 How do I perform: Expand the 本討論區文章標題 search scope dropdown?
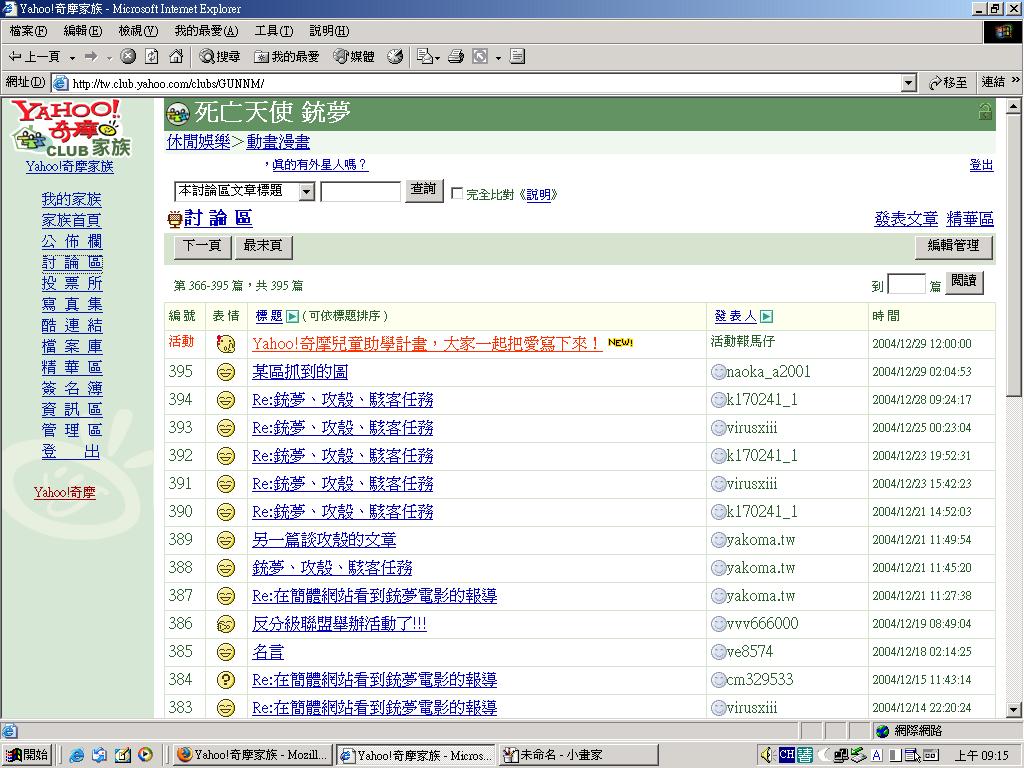(306, 191)
